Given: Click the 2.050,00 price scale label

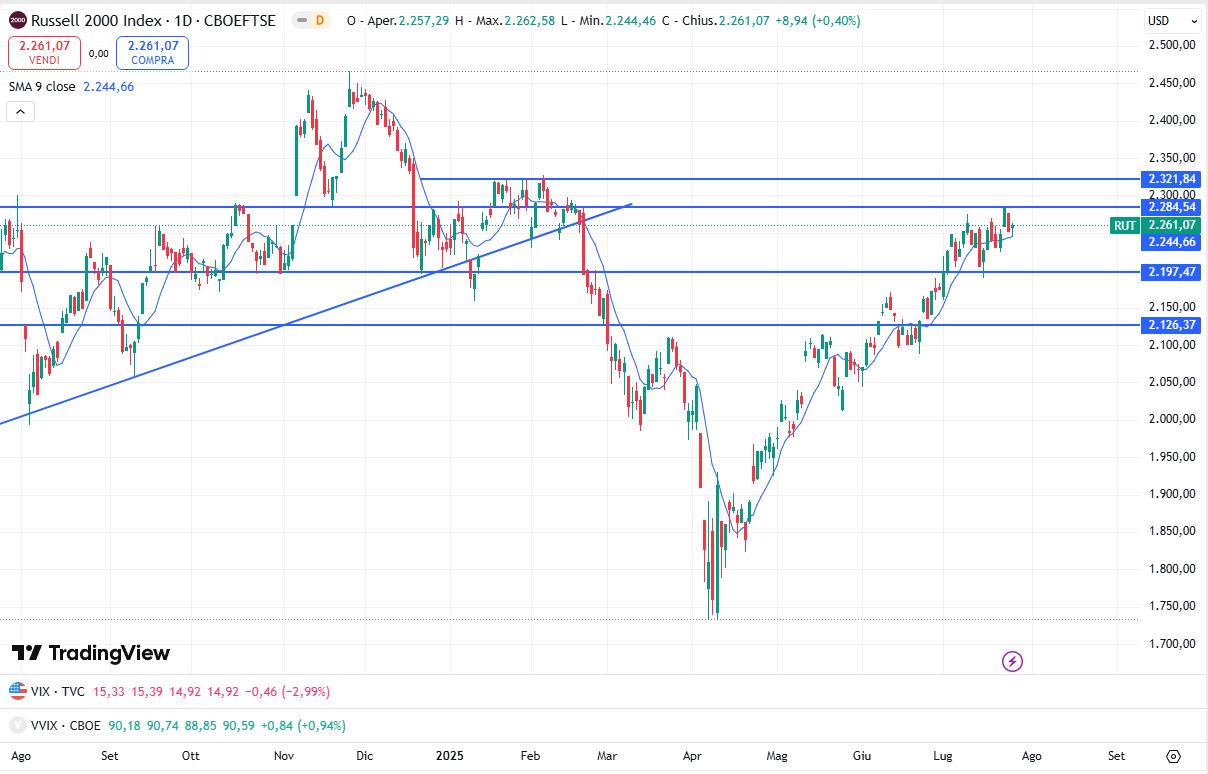Looking at the screenshot, I should [x=1172, y=382].
